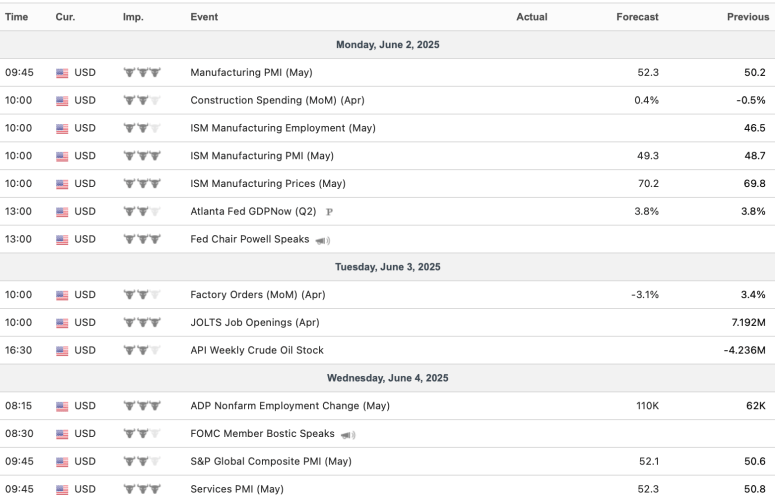Viewport: 775px width, 497px height.
Task: Click the bull importance icons for ADP Nonfarm Employment
Action: [x=142, y=406]
